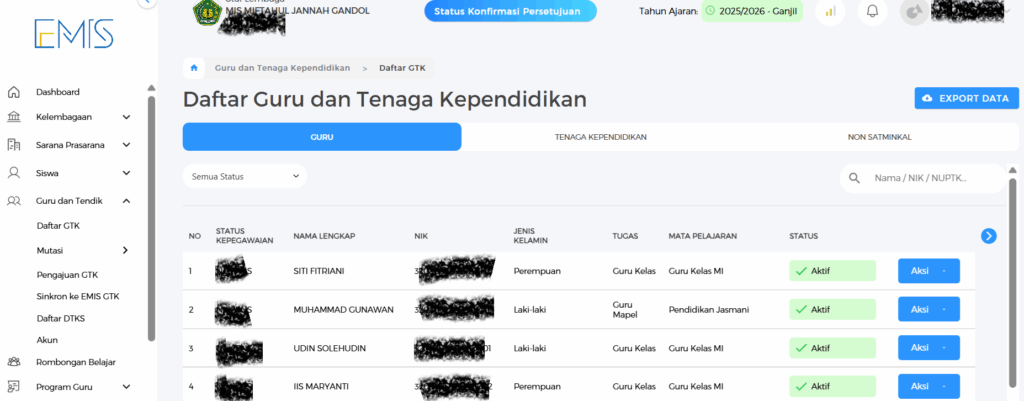Click the user profile avatar
The image size is (1024, 401).
click(914, 12)
